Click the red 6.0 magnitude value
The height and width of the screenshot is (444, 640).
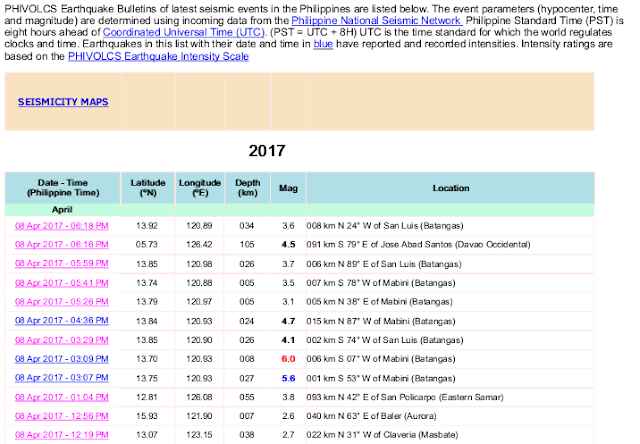pos(288,359)
